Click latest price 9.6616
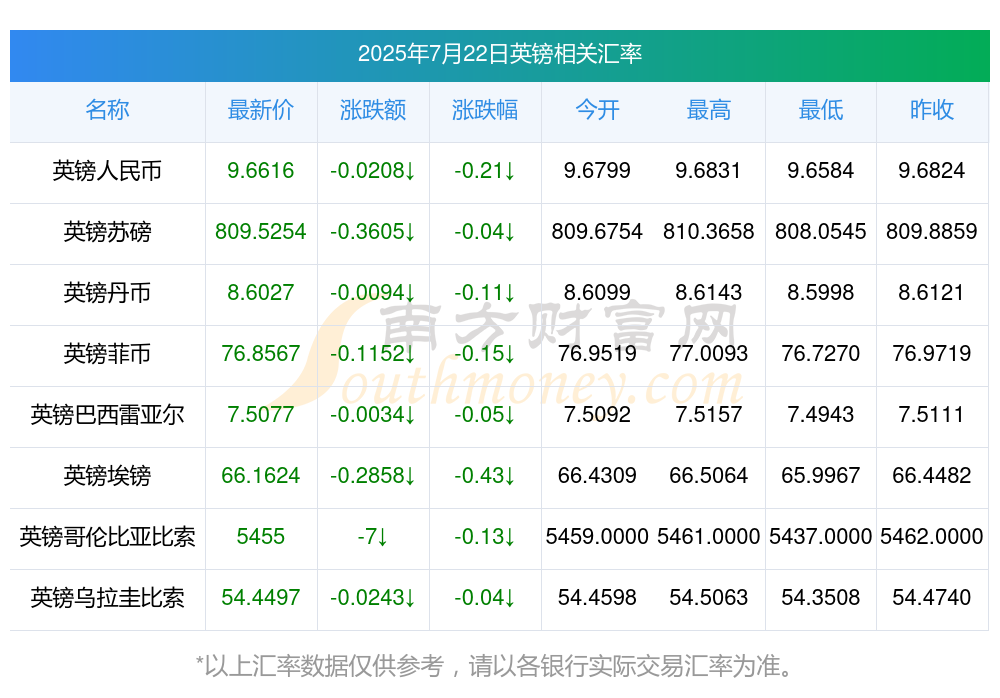 click(x=261, y=170)
